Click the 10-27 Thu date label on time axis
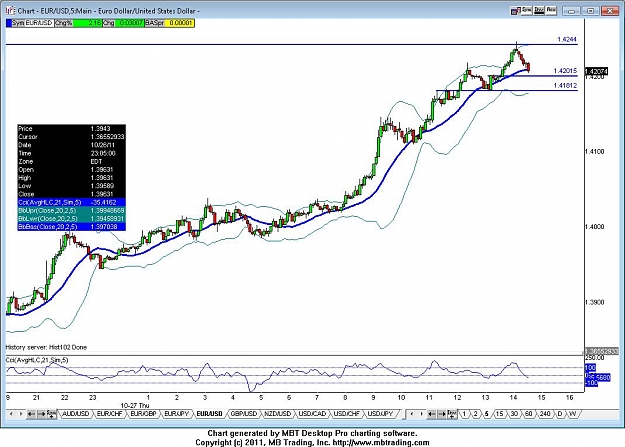 pyautogui.click(x=134, y=405)
